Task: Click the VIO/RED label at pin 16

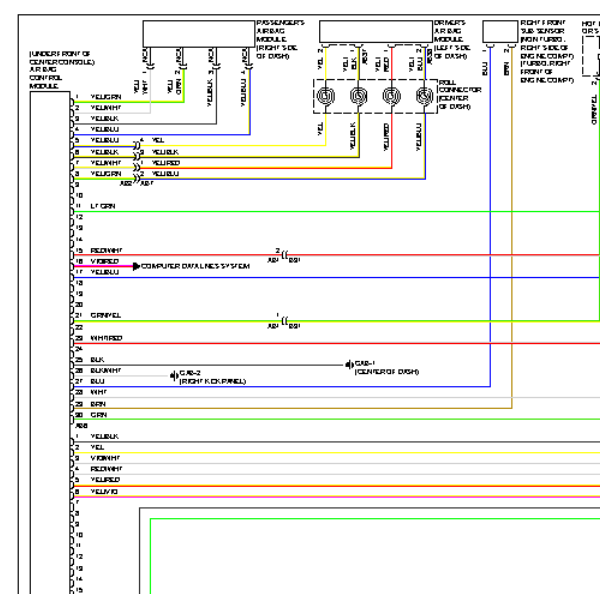Action: (104, 261)
